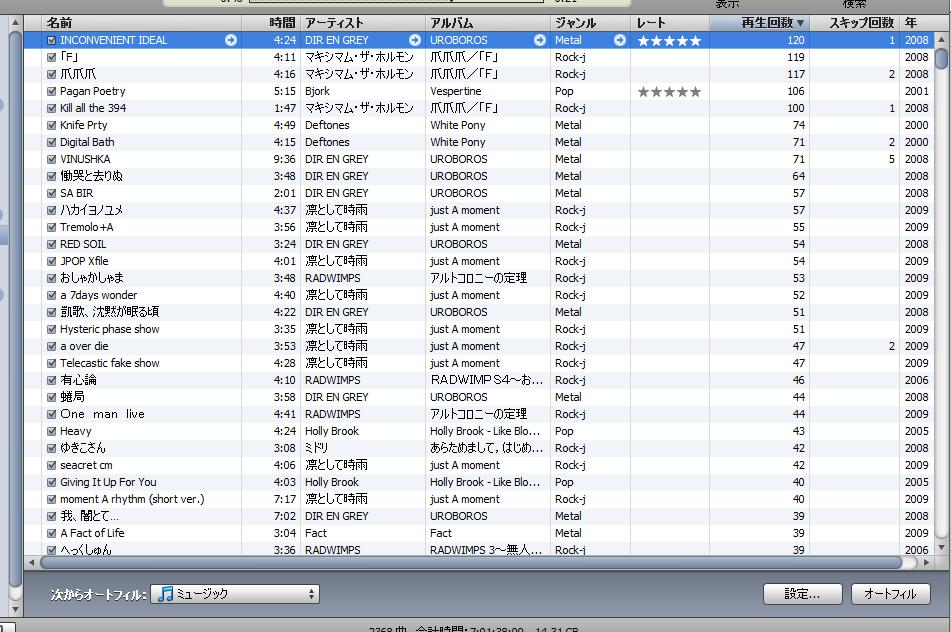The height and width of the screenshot is (632, 951).
Task: Toggle checkbox for Hysteric phase show
Action: pyautogui.click(x=52, y=329)
